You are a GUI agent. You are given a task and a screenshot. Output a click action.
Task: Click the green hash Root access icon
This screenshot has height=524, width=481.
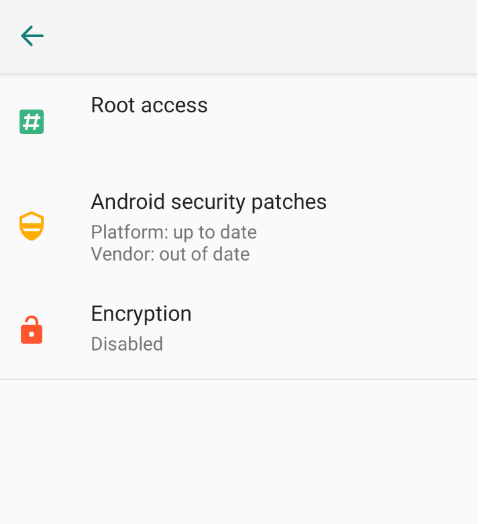point(32,121)
